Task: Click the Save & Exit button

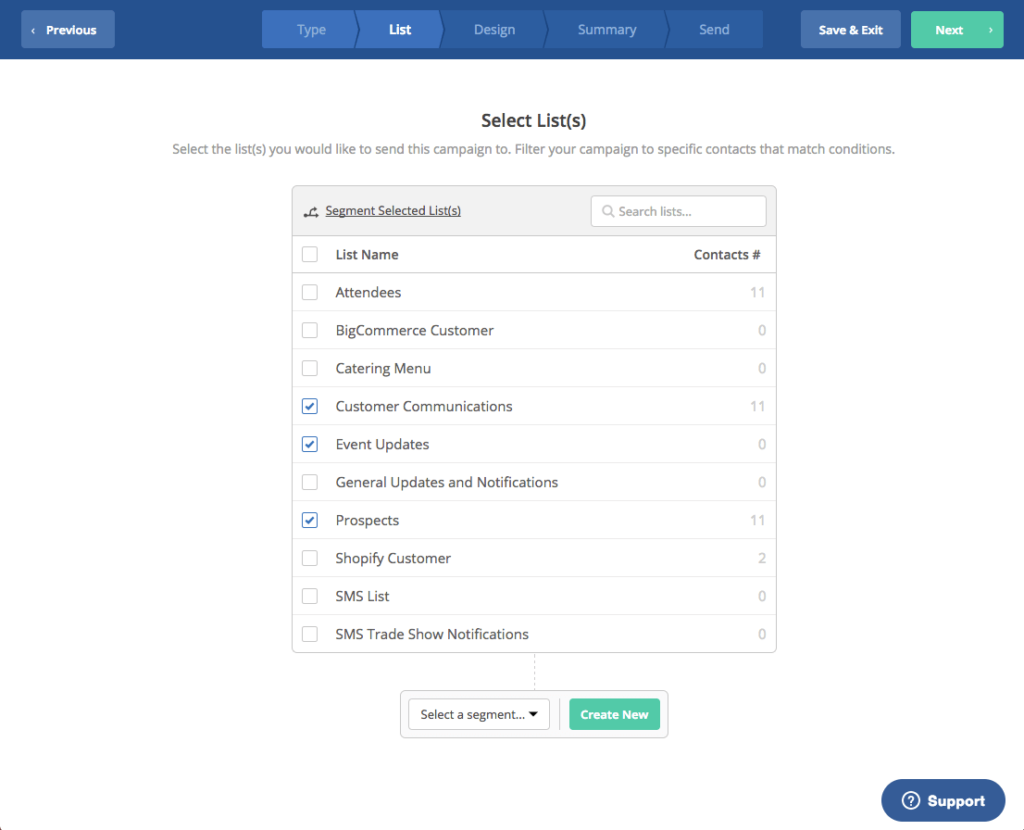Action: [x=850, y=29]
